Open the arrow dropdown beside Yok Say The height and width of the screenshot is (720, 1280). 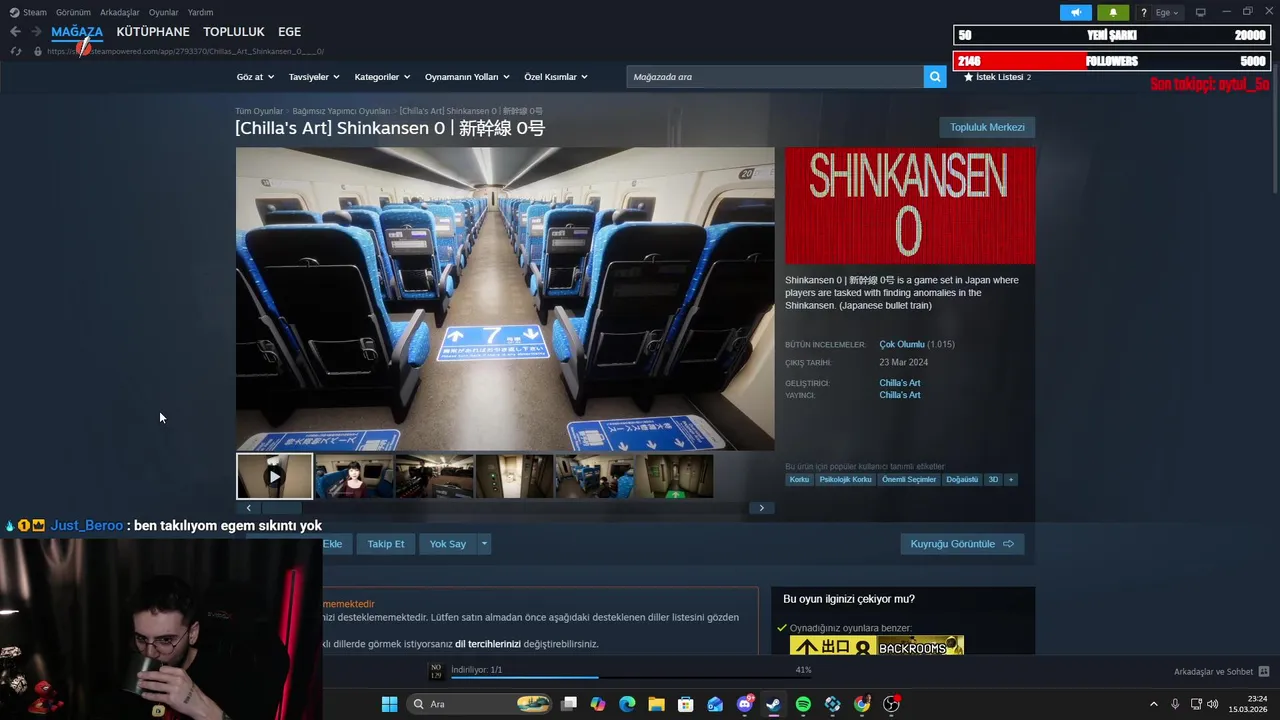[484, 544]
